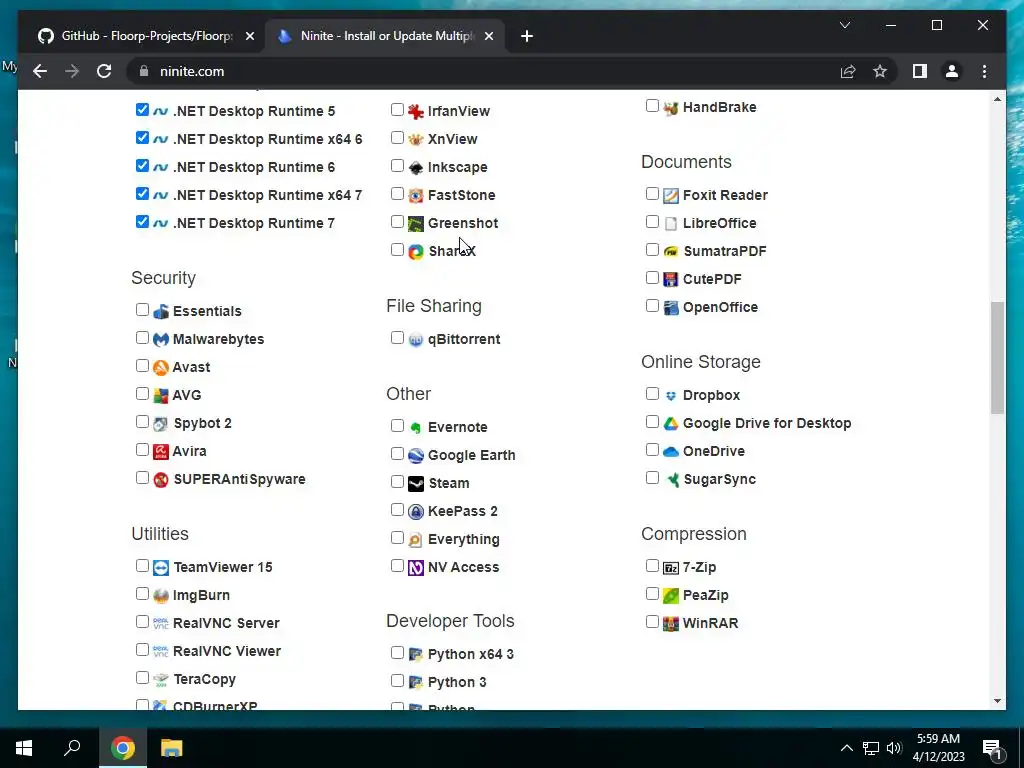
Task: Click the RealVNC Server label
Action: coord(227,624)
